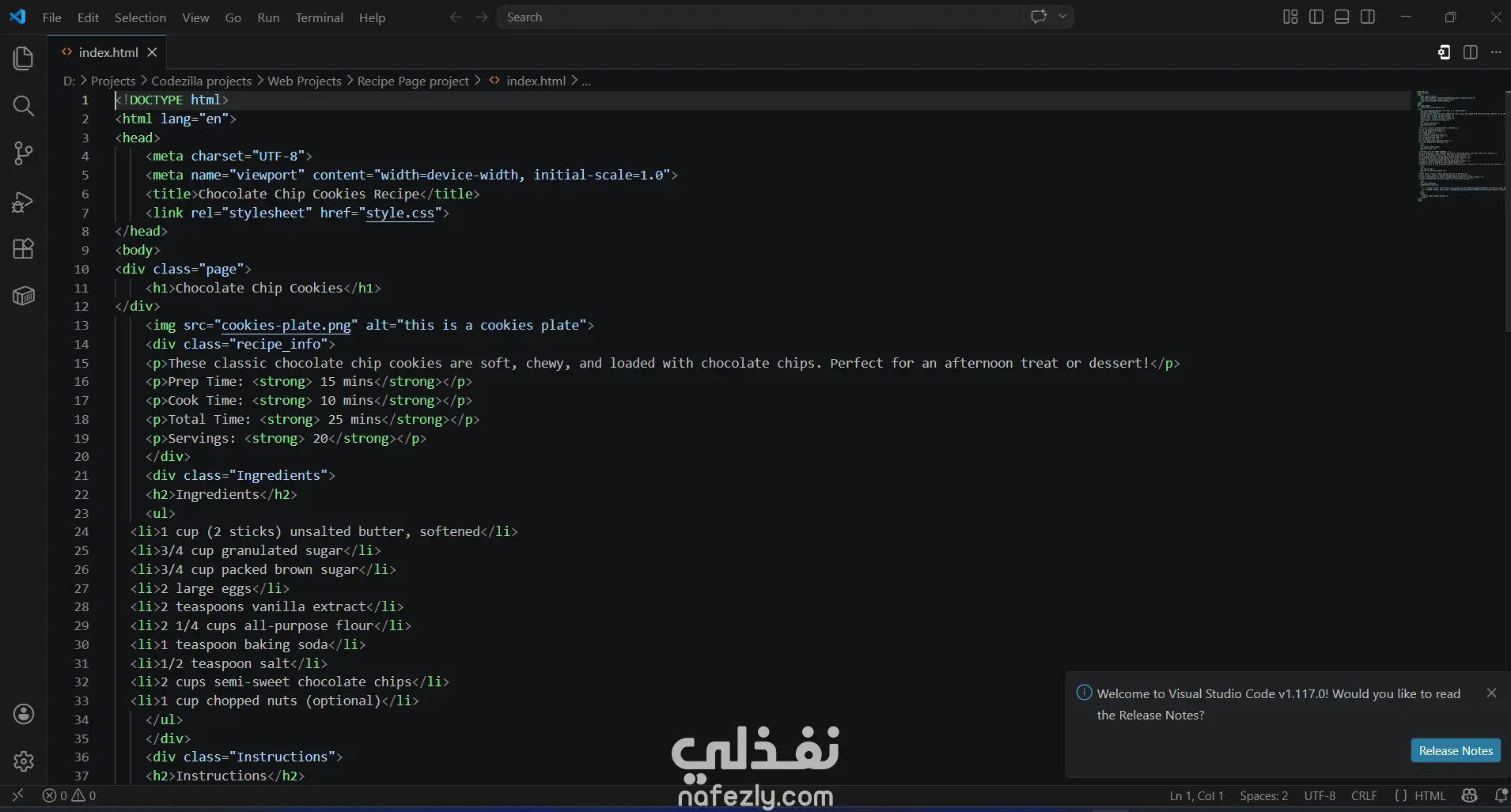1511x812 pixels.
Task: Go back with the left navigation arrow
Action: point(456,17)
